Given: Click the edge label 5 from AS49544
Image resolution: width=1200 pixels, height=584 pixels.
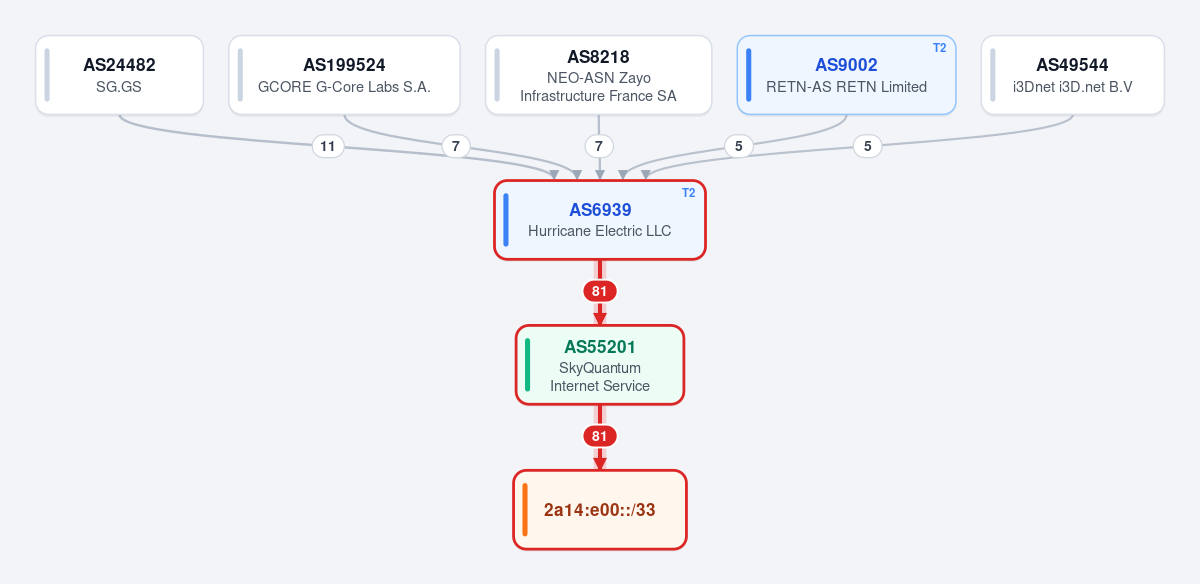Looking at the screenshot, I should point(867,146).
